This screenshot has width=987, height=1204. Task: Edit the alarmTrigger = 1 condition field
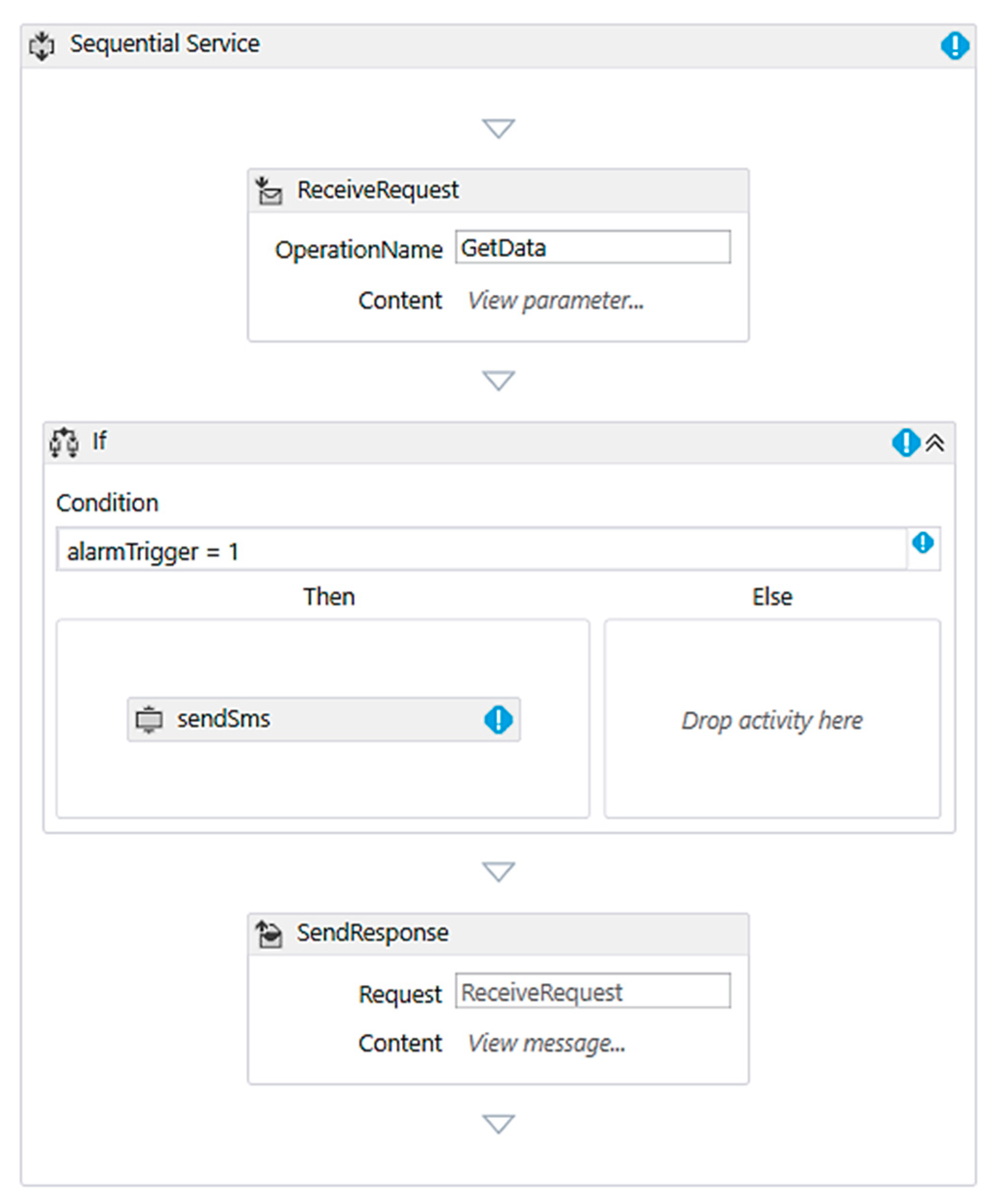[x=481, y=551]
